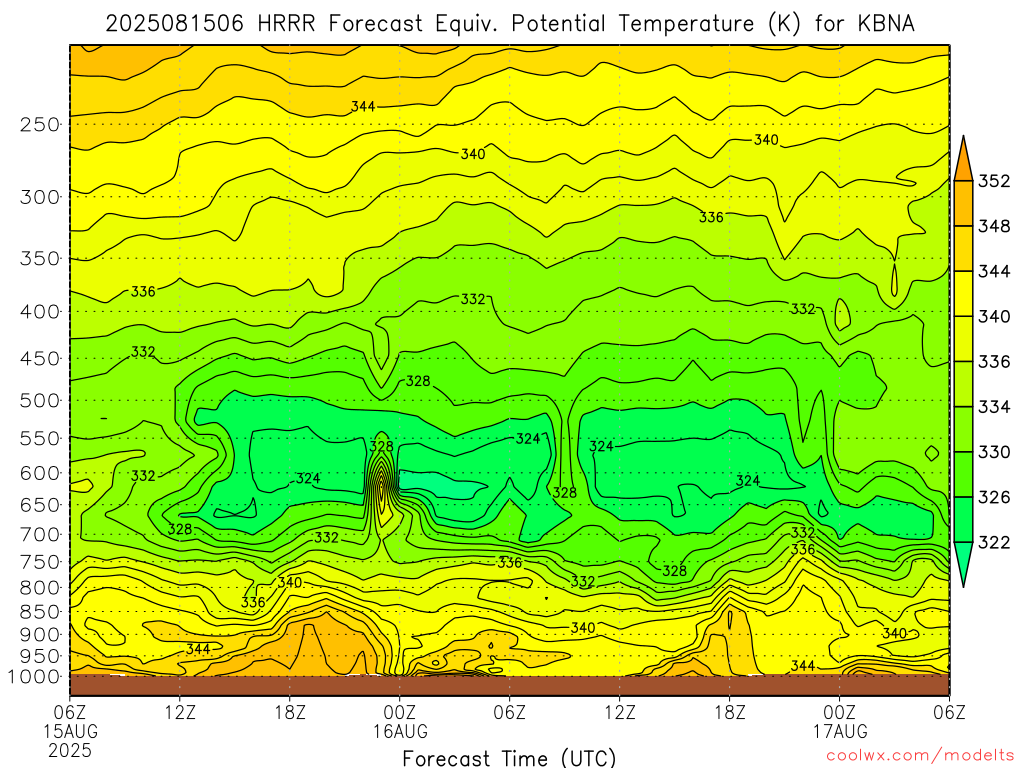Click the 400 pressure level label
Viewport: 1024px width, 768px height.
[40, 312]
